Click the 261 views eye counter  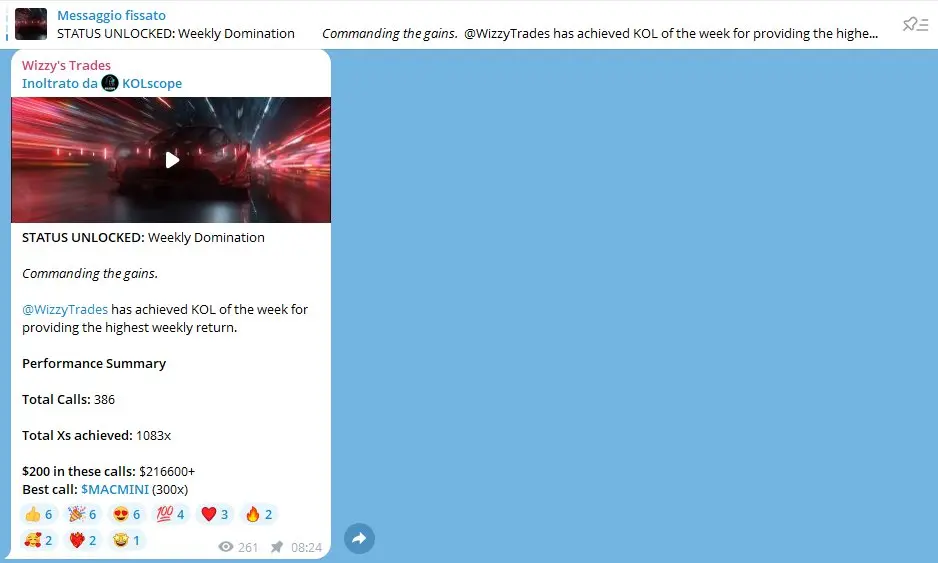(238, 547)
